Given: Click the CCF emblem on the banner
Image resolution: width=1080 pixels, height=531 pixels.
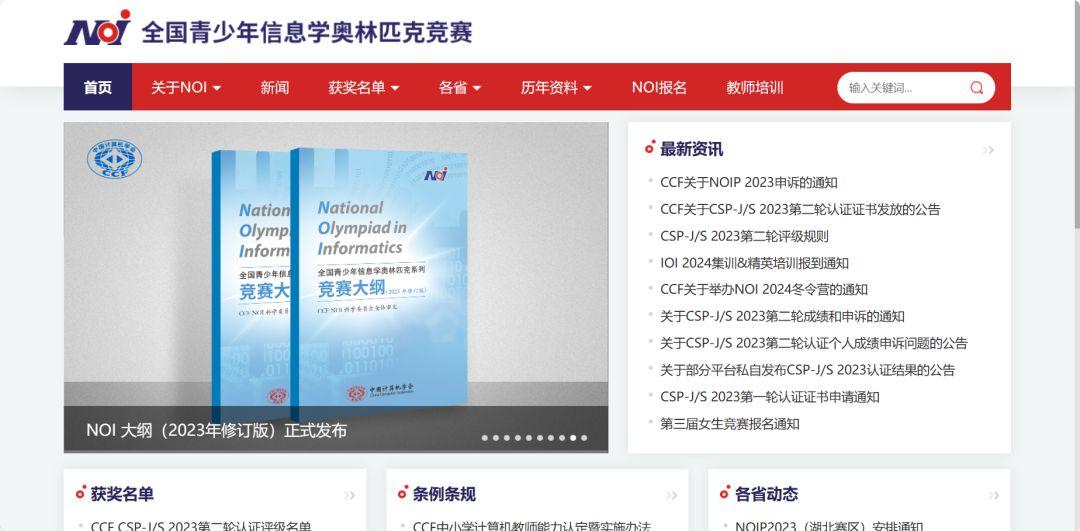Looking at the screenshot, I should [114, 159].
